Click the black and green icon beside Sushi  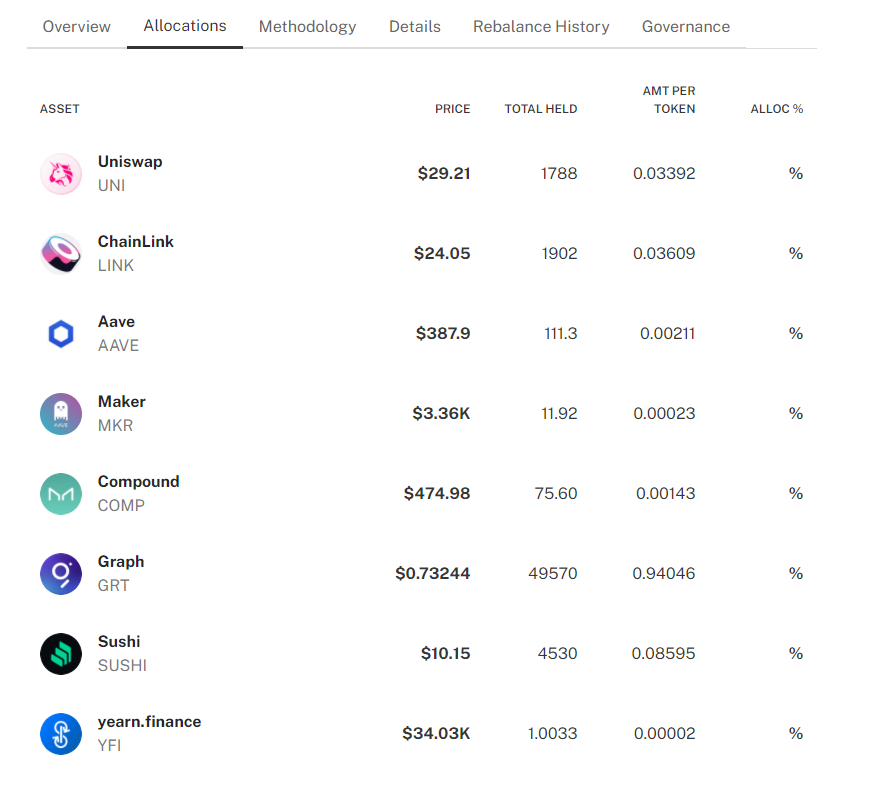point(61,654)
